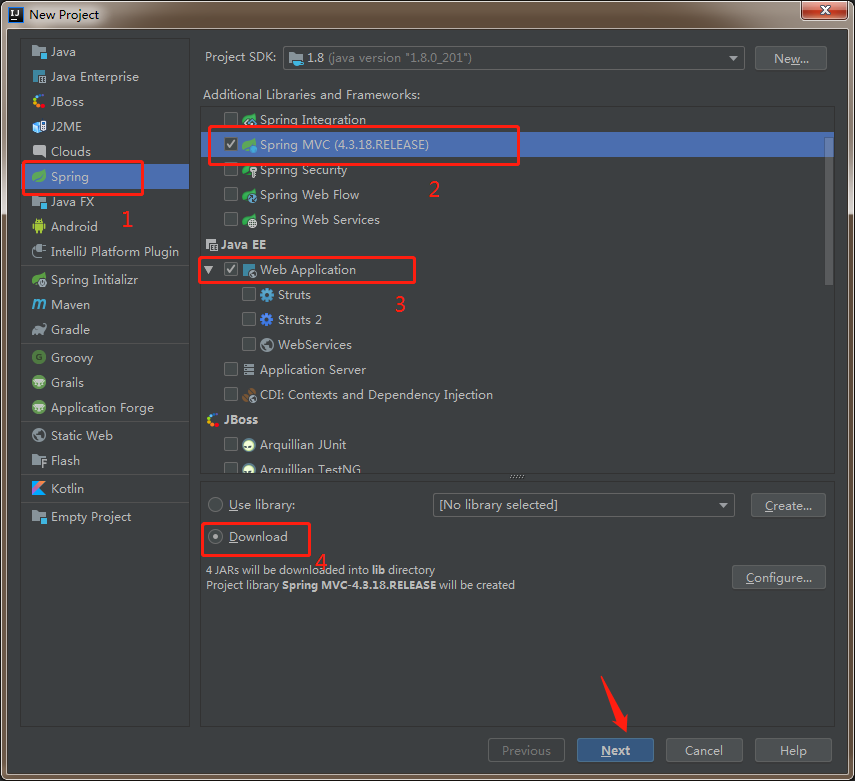Viewport: 855px width, 781px height.
Task: Select Maven project type
Action: point(105,304)
